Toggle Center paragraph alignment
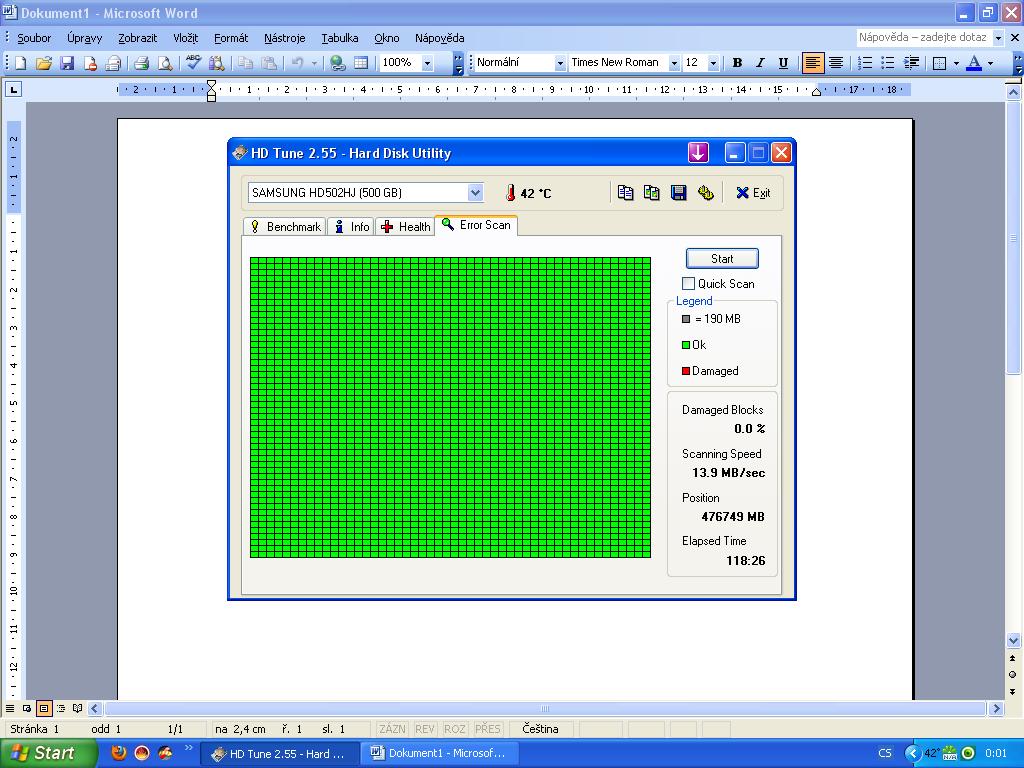The height and width of the screenshot is (768, 1024). 835,63
